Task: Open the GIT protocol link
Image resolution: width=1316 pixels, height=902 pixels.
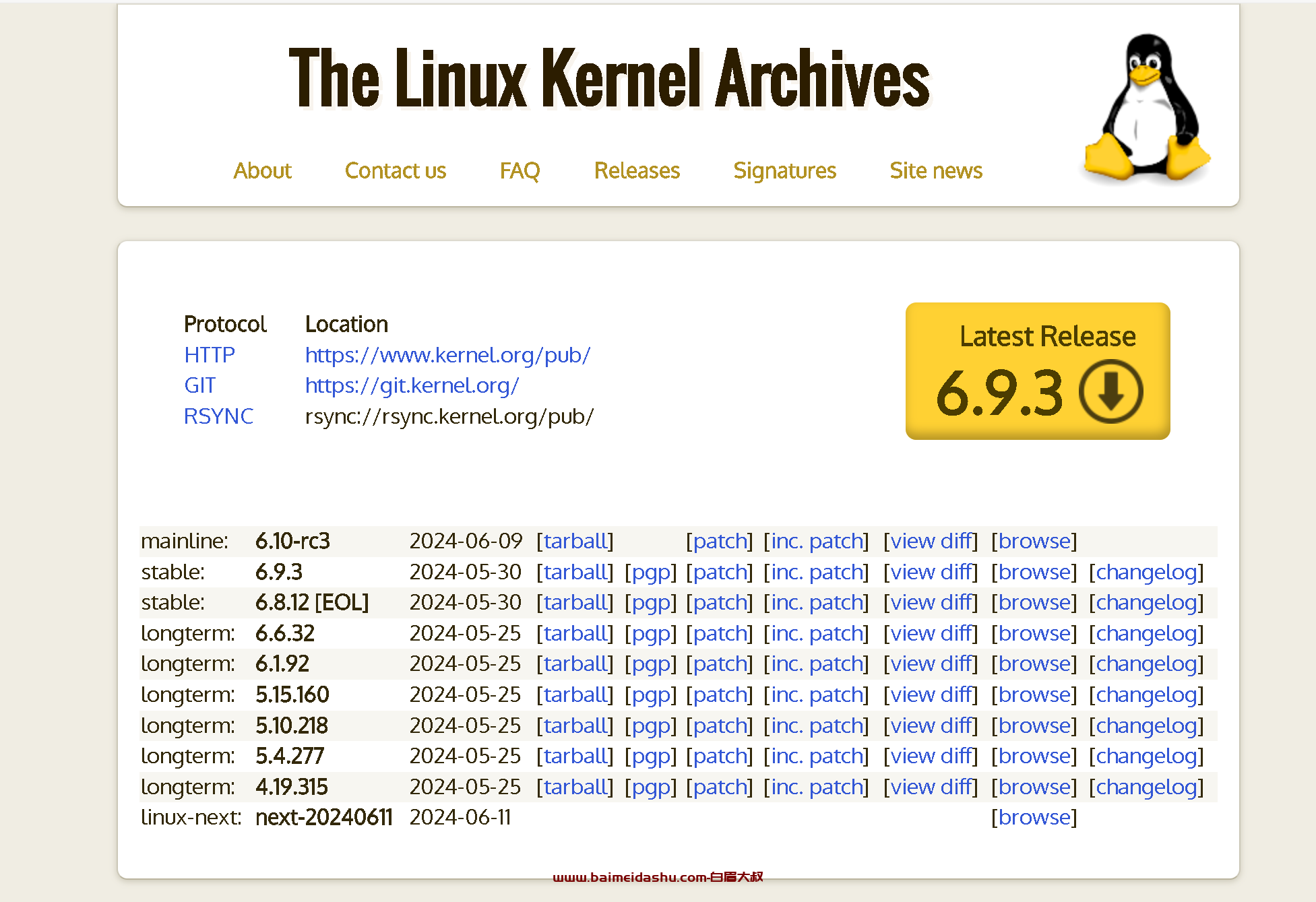Action: tap(200, 385)
